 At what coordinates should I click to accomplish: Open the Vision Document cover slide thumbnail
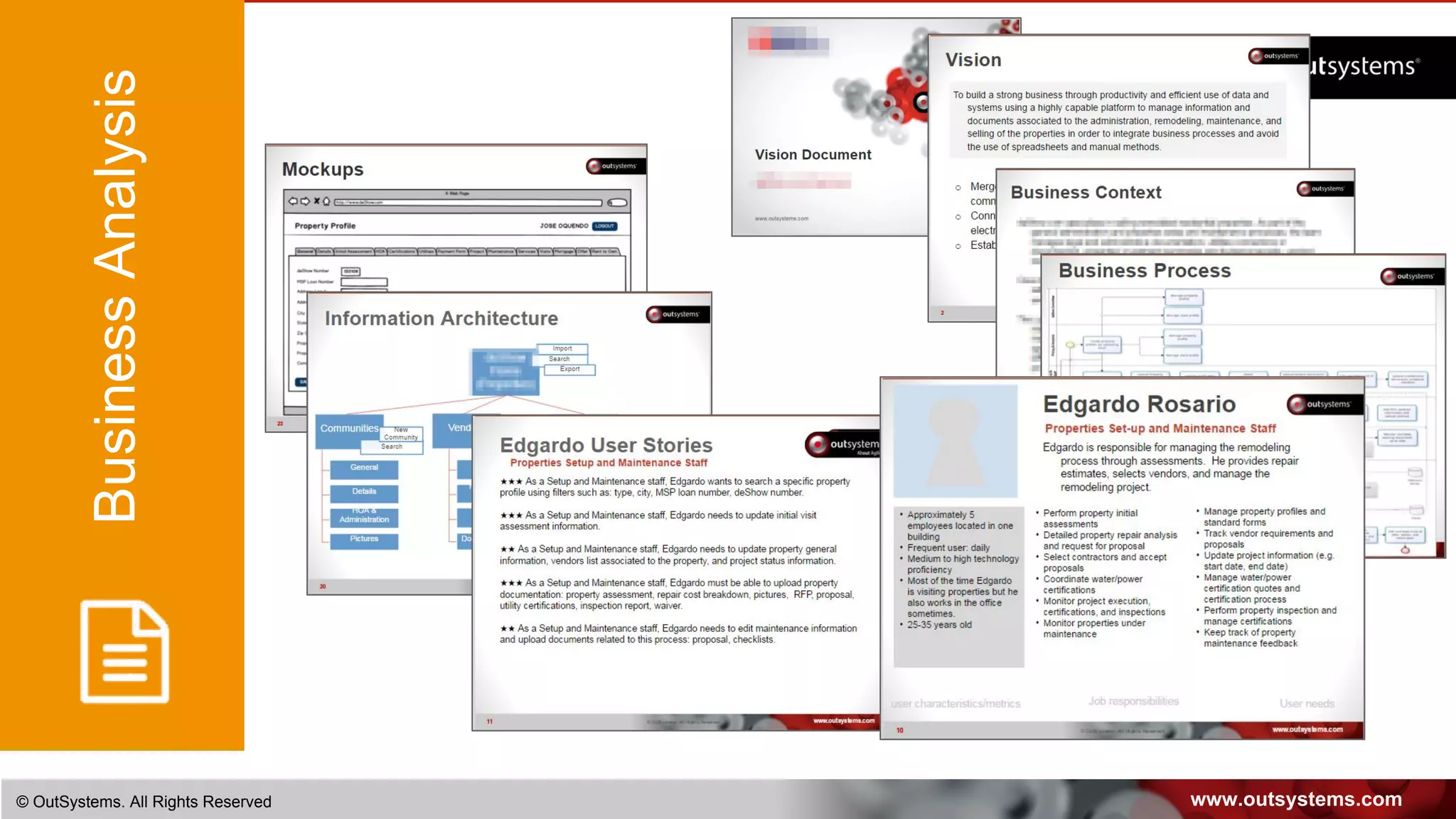(x=830, y=128)
